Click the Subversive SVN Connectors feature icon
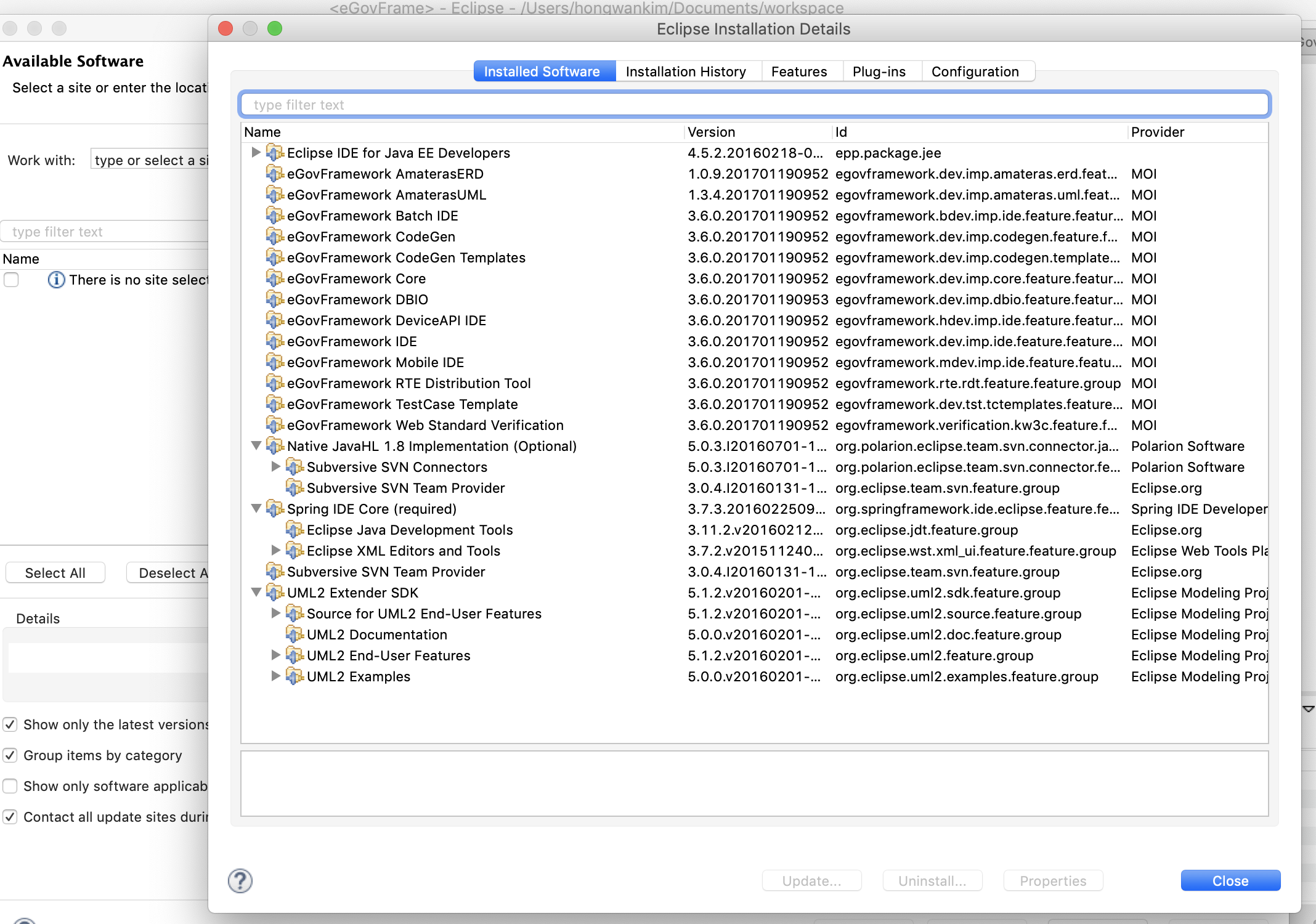Image resolution: width=1316 pixels, height=924 pixels. click(294, 467)
